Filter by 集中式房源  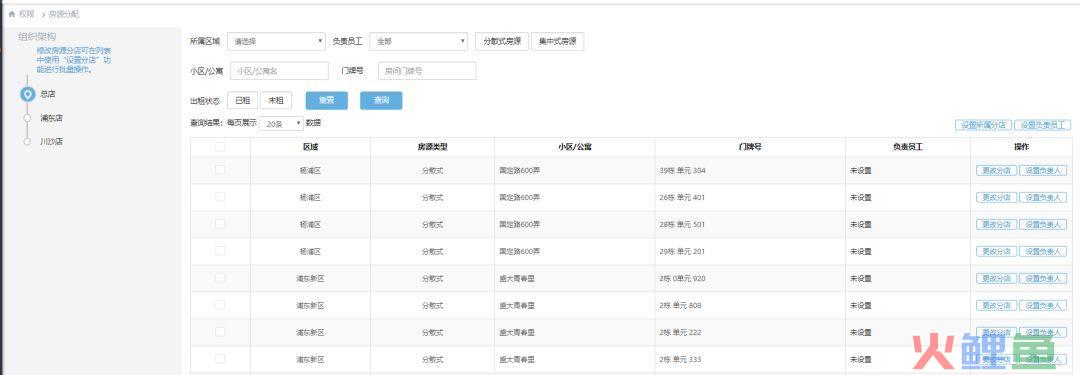557,41
